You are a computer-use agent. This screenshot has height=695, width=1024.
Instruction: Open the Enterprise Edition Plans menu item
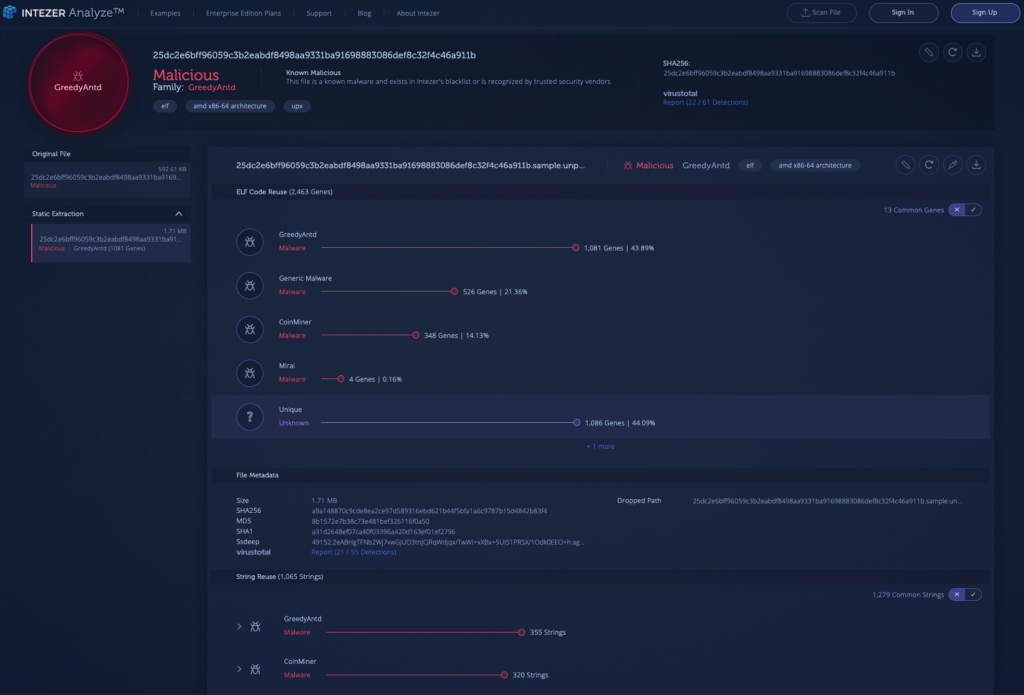click(243, 13)
